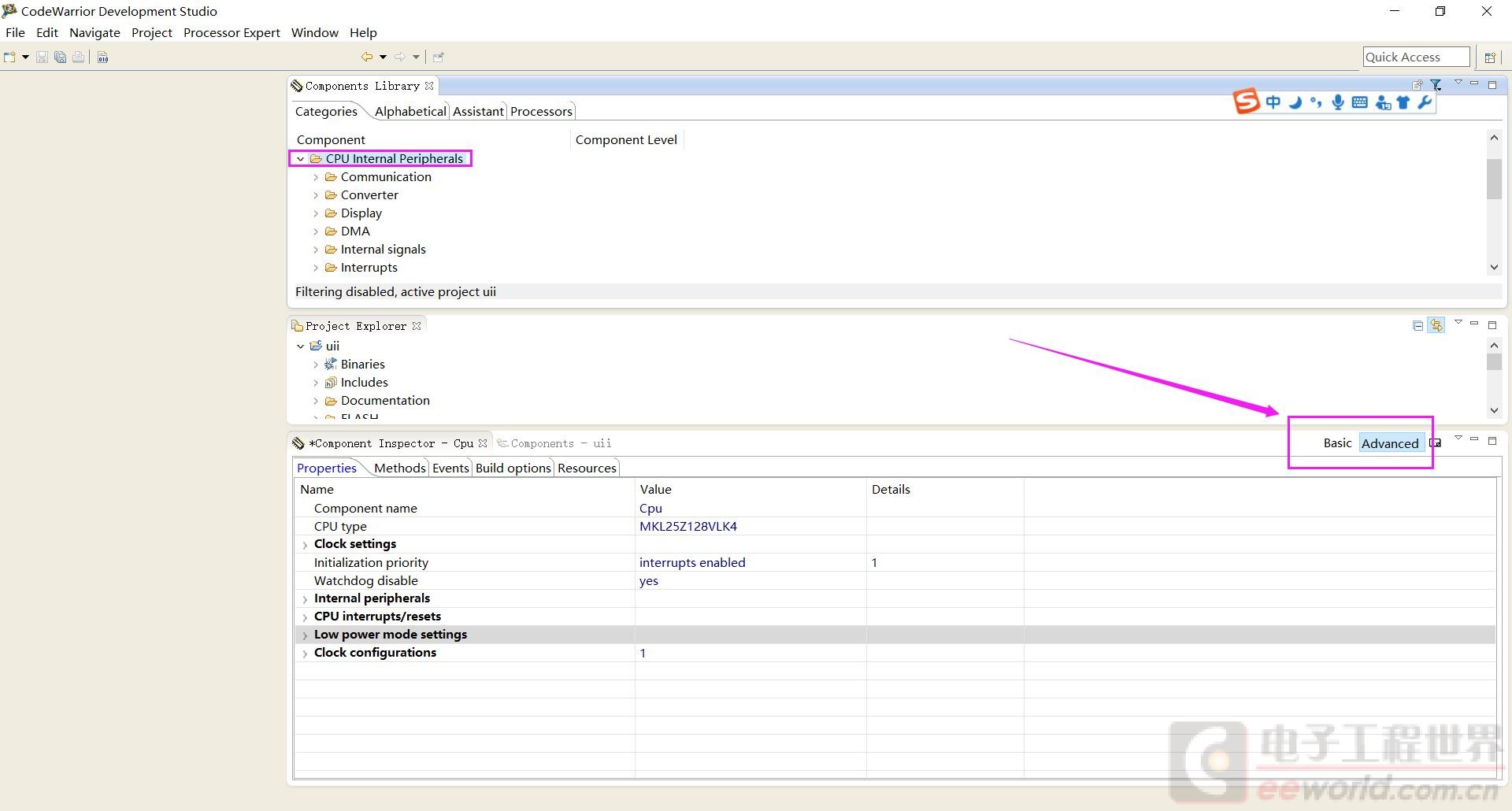Expand the Display folder
1512x811 pixels.
pos(316,213)
